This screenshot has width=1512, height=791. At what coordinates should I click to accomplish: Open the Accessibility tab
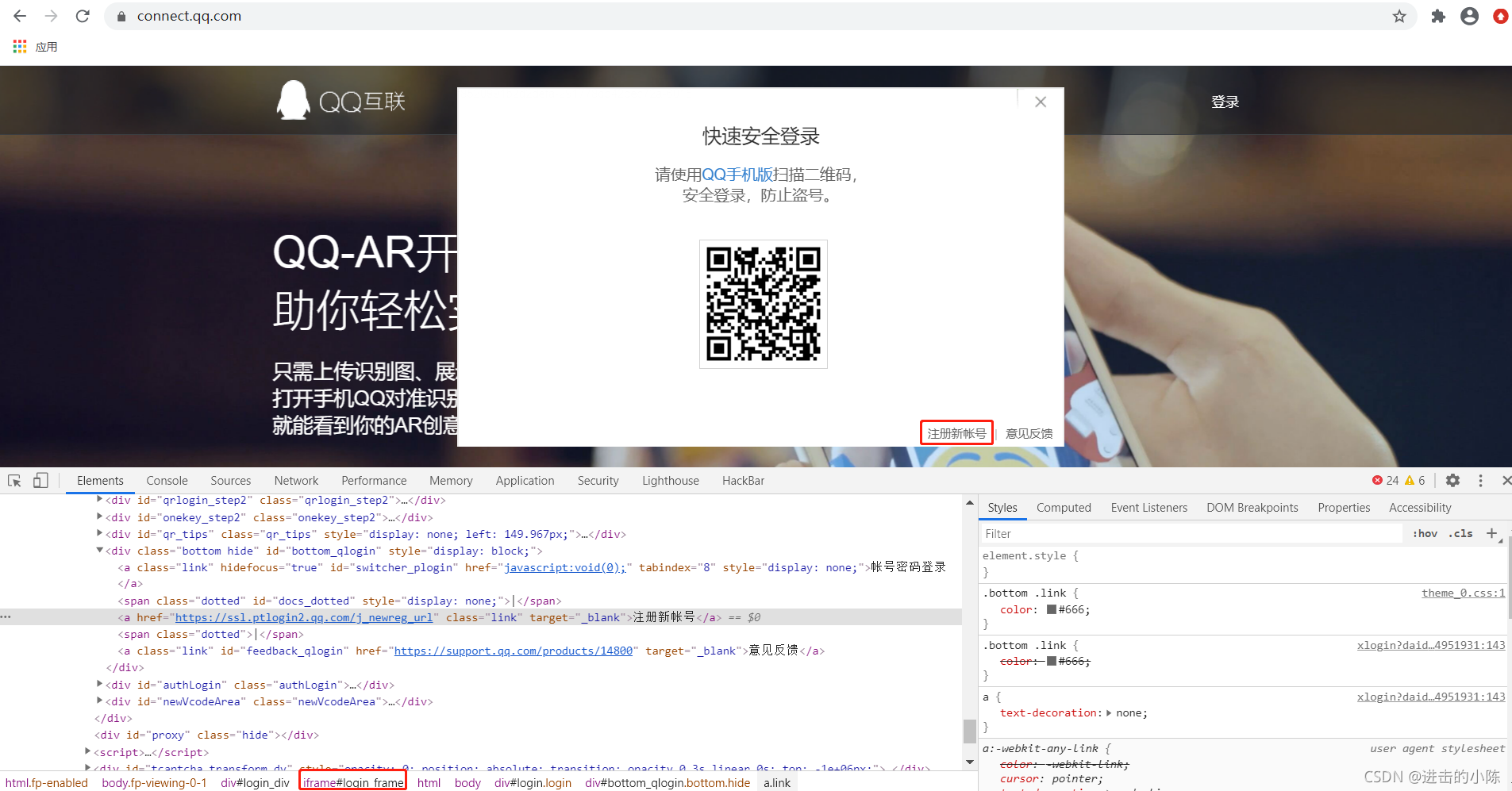[1420, 507]
